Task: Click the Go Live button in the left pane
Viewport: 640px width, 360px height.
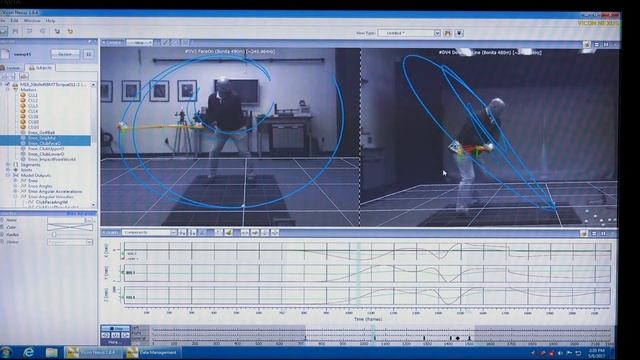Action: pos(65,54)
